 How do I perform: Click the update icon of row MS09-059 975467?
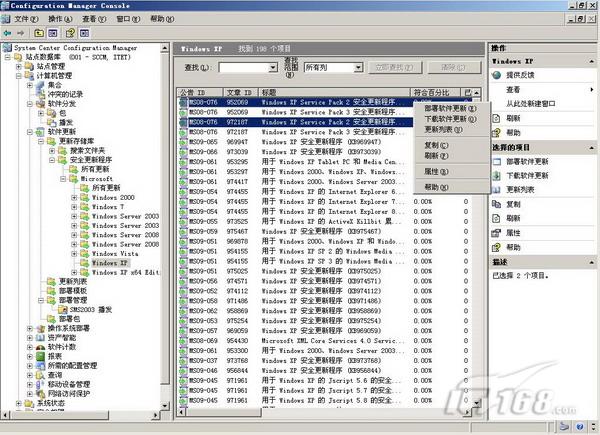pos(183,231)
